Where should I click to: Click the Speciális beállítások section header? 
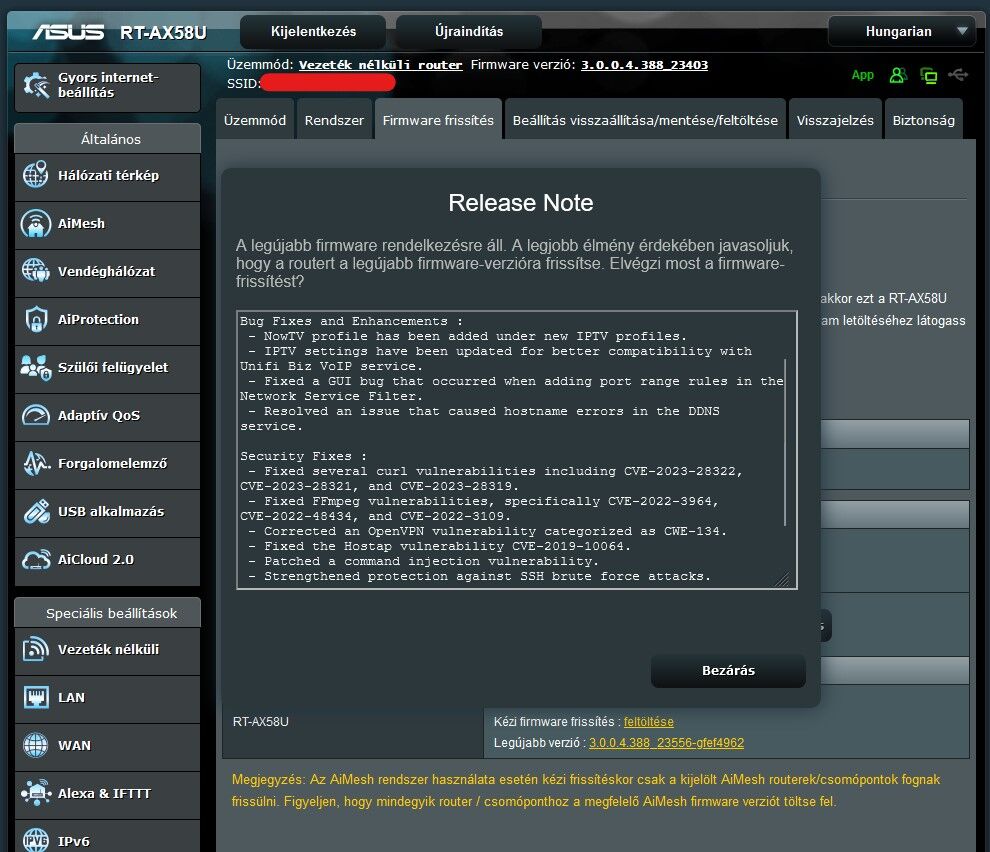click(107, 613)
